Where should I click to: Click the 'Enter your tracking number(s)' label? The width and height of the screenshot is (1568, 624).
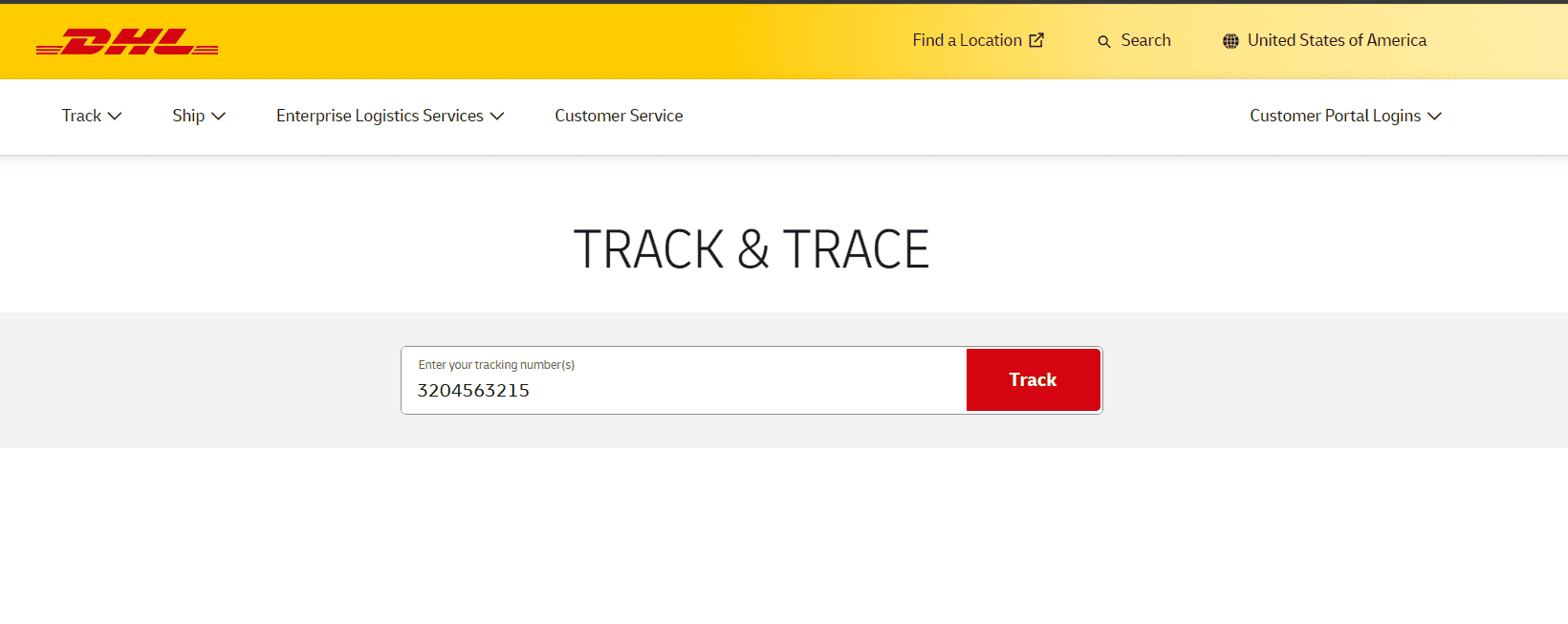pos(496,365)
